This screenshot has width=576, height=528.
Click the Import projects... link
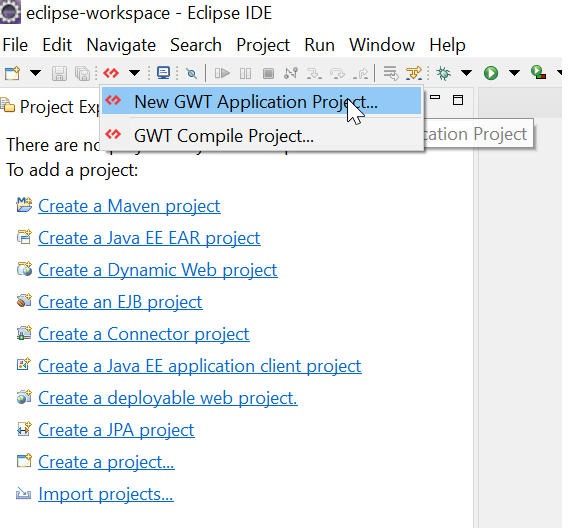pyautogui.click(x=106, y=494)
